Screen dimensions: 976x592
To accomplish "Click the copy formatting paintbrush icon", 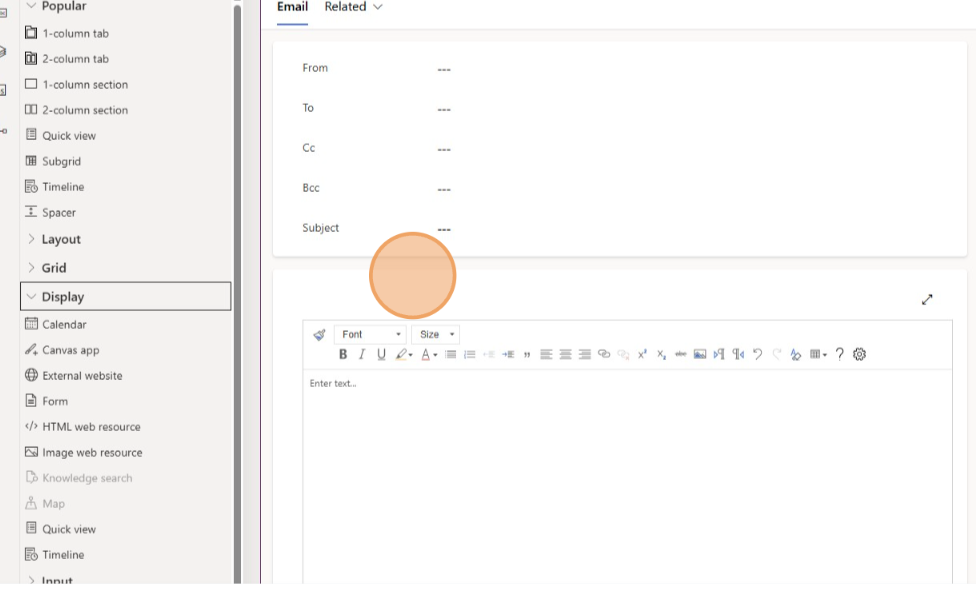I will (319, 335).
